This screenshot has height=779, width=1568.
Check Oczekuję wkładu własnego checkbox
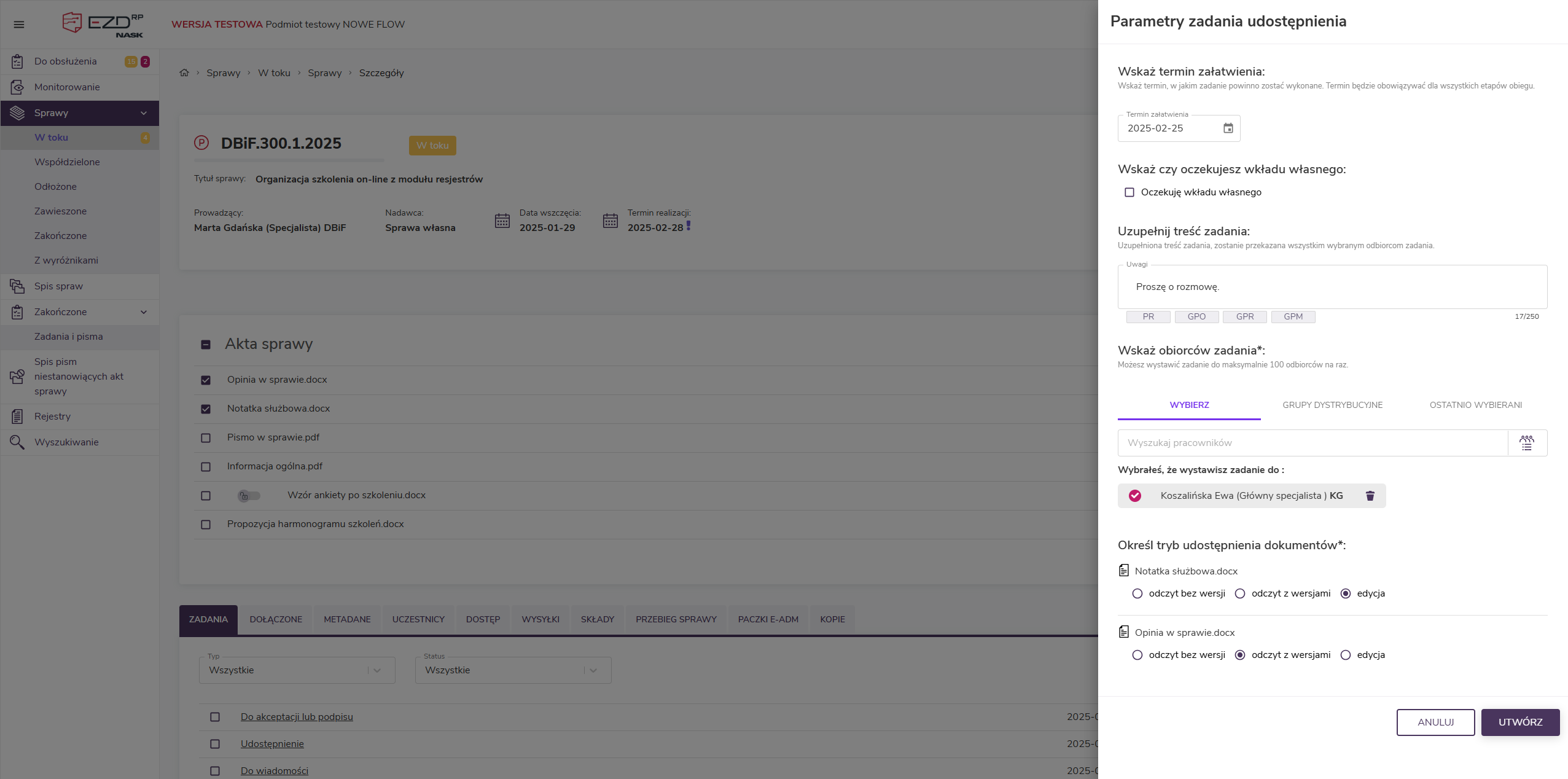point(1129,192)
